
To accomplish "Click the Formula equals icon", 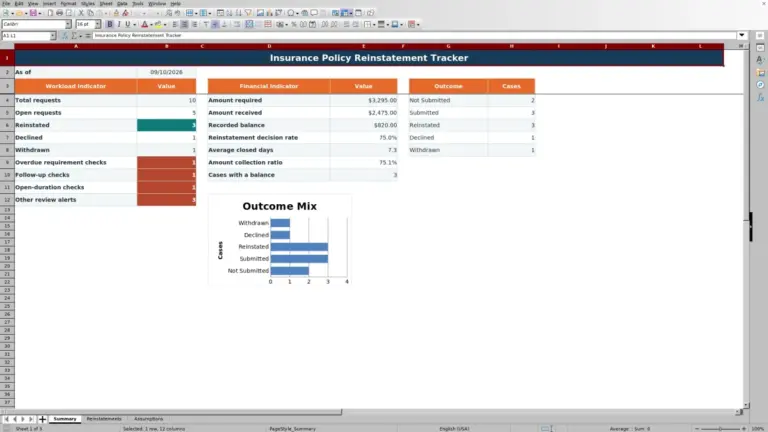I will pos(88,35).
